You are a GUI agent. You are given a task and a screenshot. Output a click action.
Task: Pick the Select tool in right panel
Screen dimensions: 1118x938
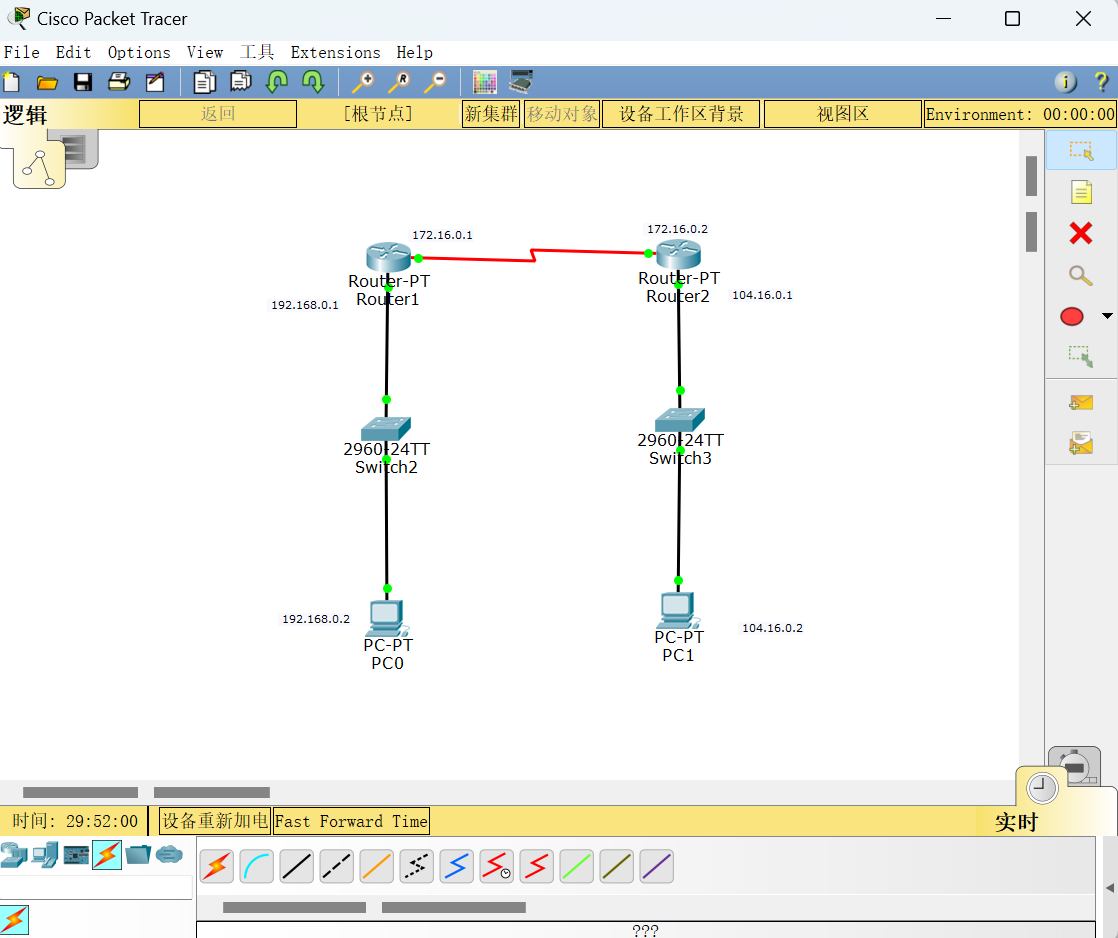tap(1081, 150)
